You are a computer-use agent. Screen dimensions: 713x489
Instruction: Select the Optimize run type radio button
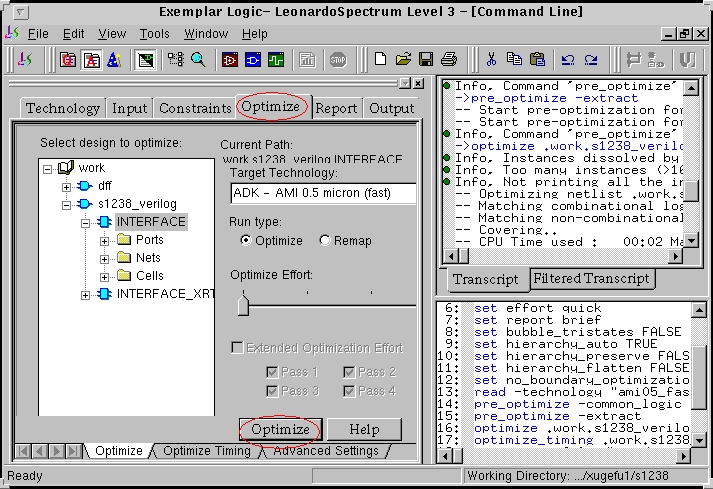pyautogui.click(x=246, y=240)
